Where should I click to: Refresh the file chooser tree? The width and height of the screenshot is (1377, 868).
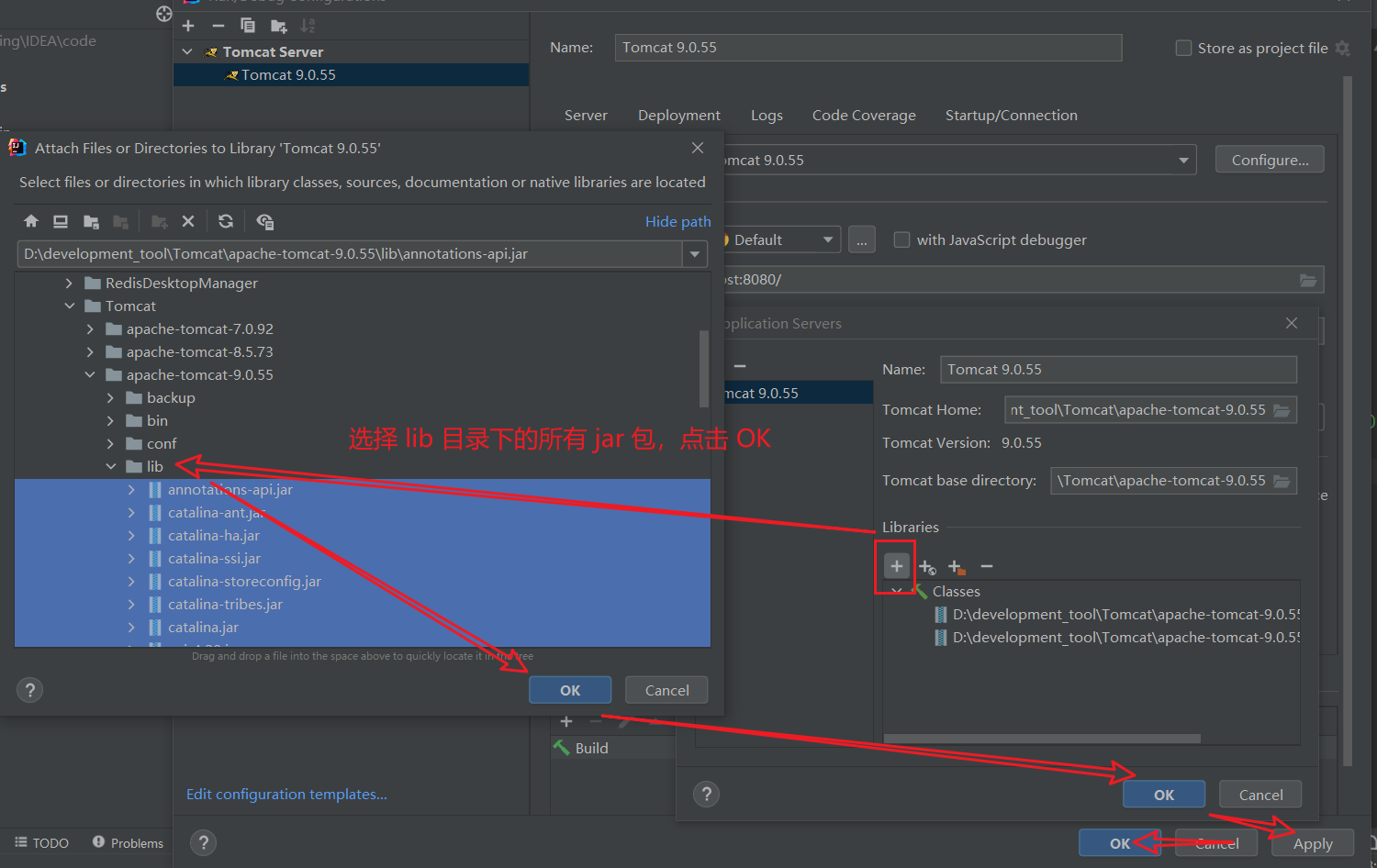click(226, 221)
